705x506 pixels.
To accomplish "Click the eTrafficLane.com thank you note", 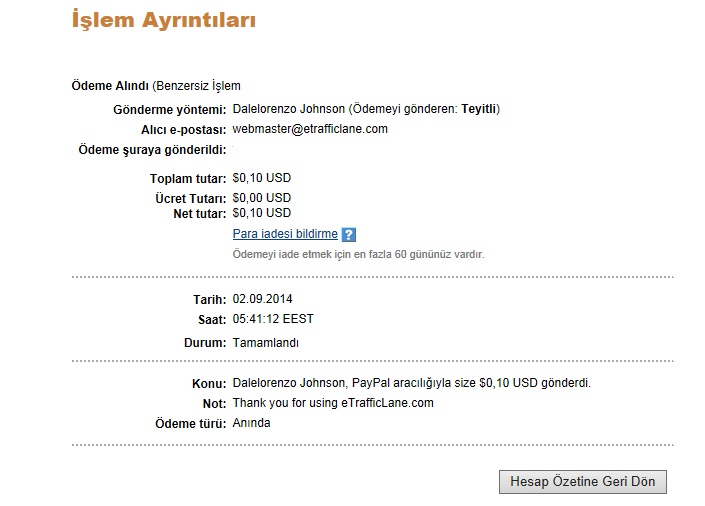I will [333, 403].
